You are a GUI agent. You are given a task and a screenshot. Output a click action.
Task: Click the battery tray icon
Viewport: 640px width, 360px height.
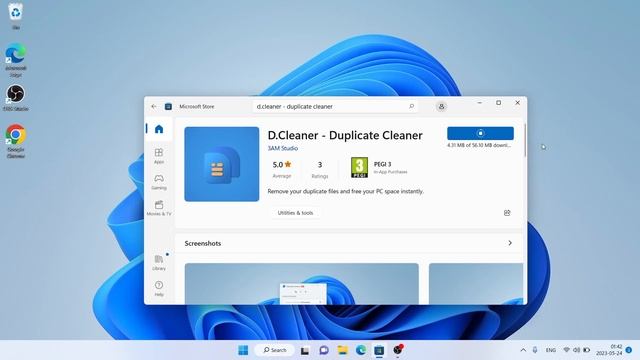point(587,350)
